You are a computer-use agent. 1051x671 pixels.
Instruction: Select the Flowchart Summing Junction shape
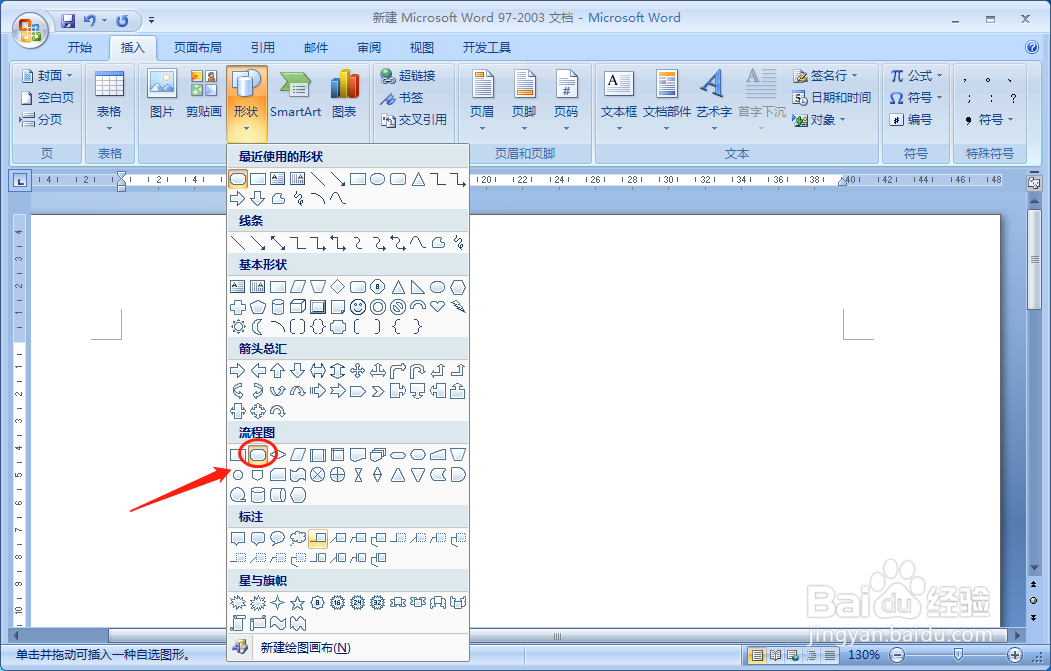[318, 475]
